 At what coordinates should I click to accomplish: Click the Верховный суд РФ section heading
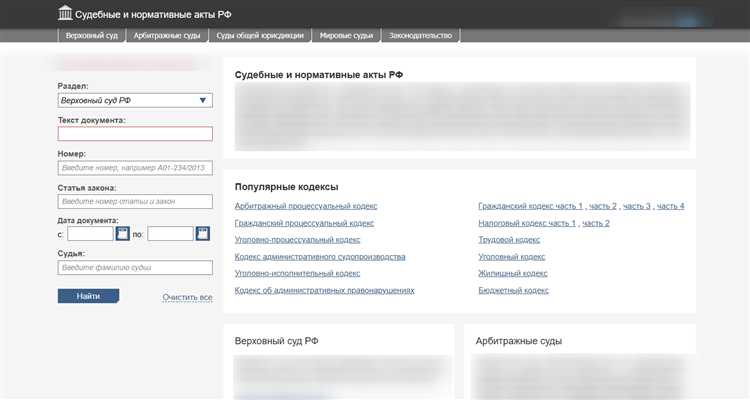[x=276, y=341]
